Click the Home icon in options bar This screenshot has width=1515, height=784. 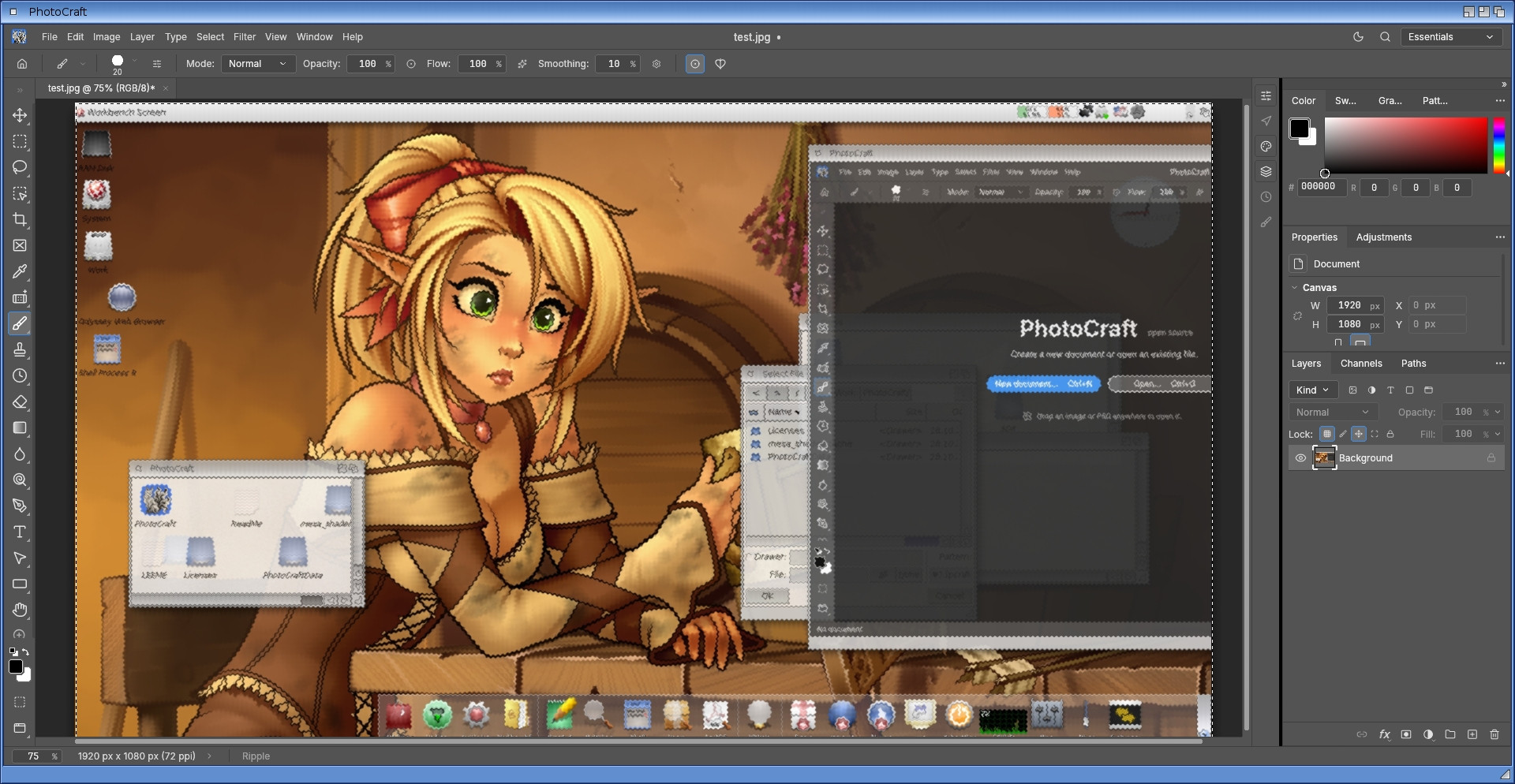(x=22, y=64)
